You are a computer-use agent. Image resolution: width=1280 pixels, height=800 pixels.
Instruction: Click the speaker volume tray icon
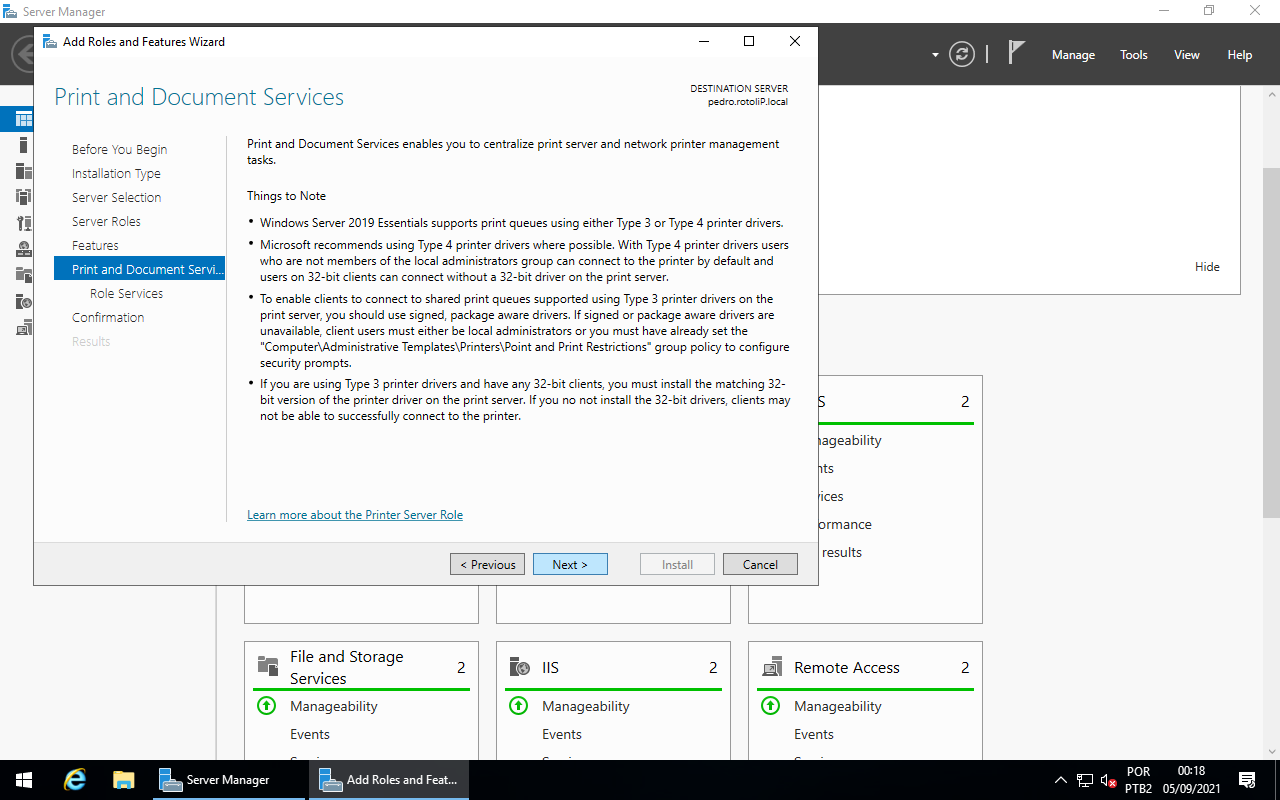(1108, 780)
